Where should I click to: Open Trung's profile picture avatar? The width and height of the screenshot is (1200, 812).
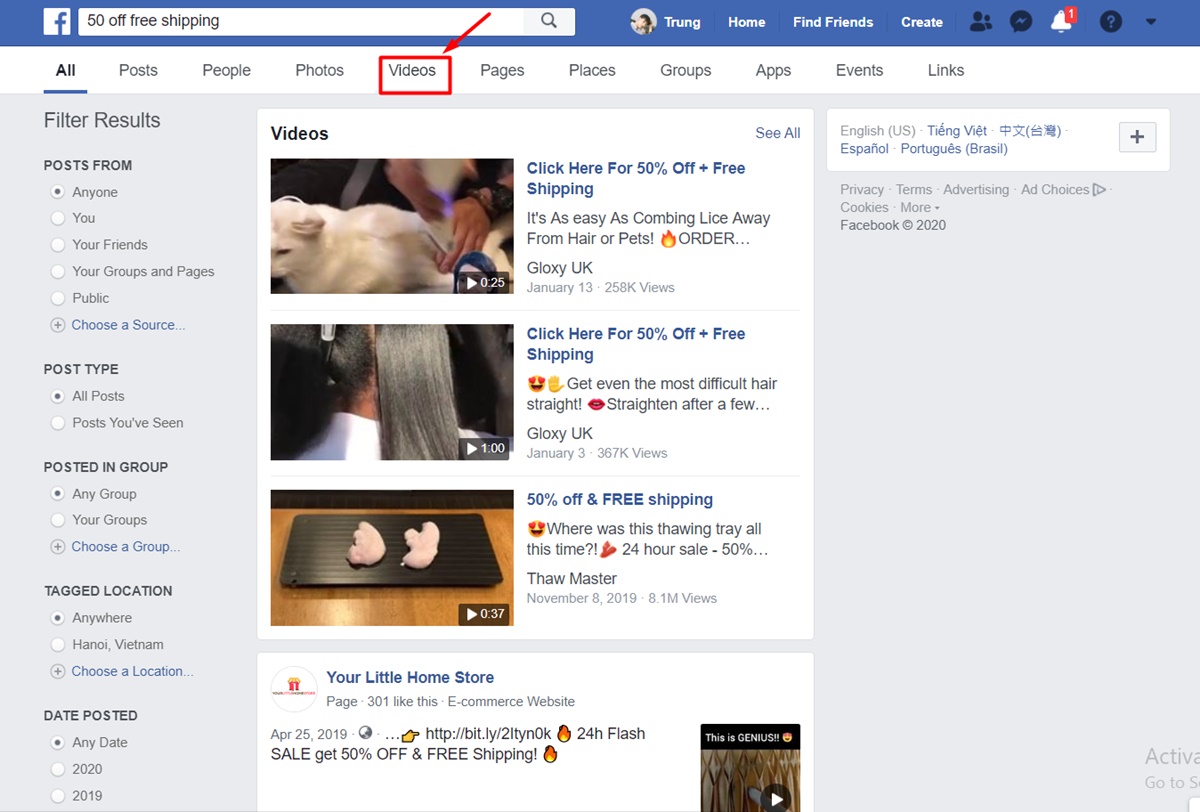pos(643,22)
